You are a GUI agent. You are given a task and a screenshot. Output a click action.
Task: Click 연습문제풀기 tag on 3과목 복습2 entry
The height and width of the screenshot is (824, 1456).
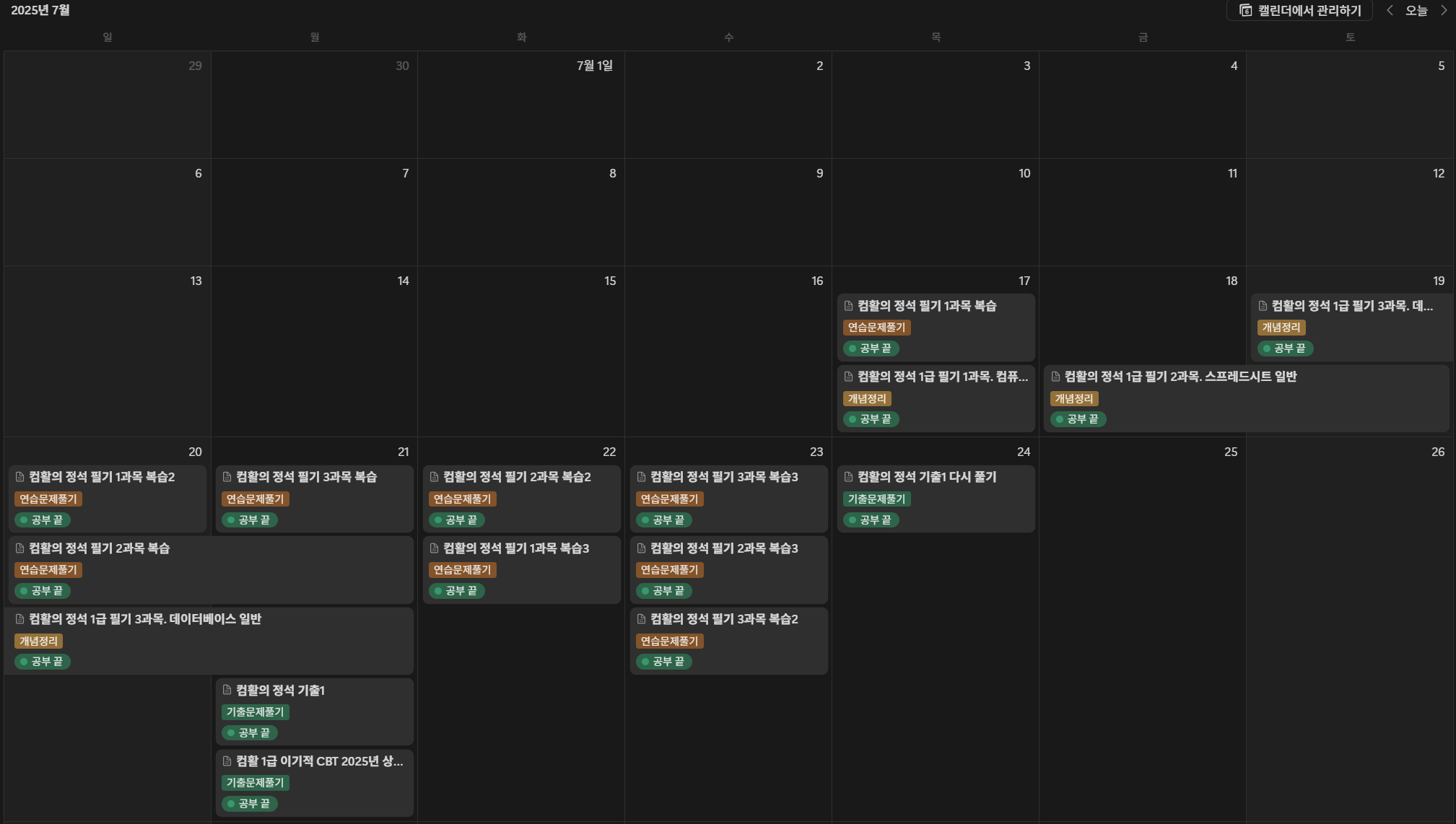(x=669, y=641)
